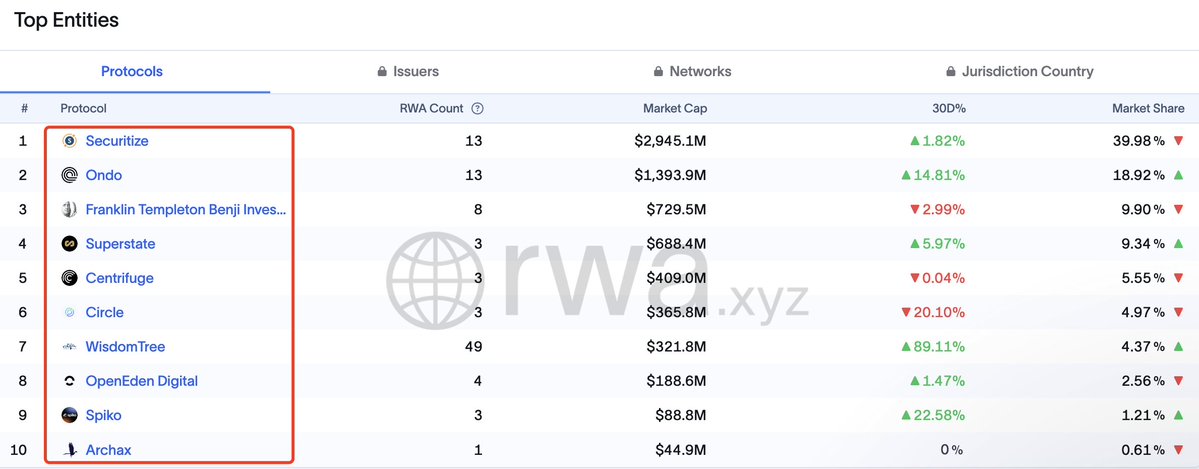Image resolution: width=1199 pixels, height=469 pixels.
Task: Open the OpenEden Digital link
Action: 141,381
